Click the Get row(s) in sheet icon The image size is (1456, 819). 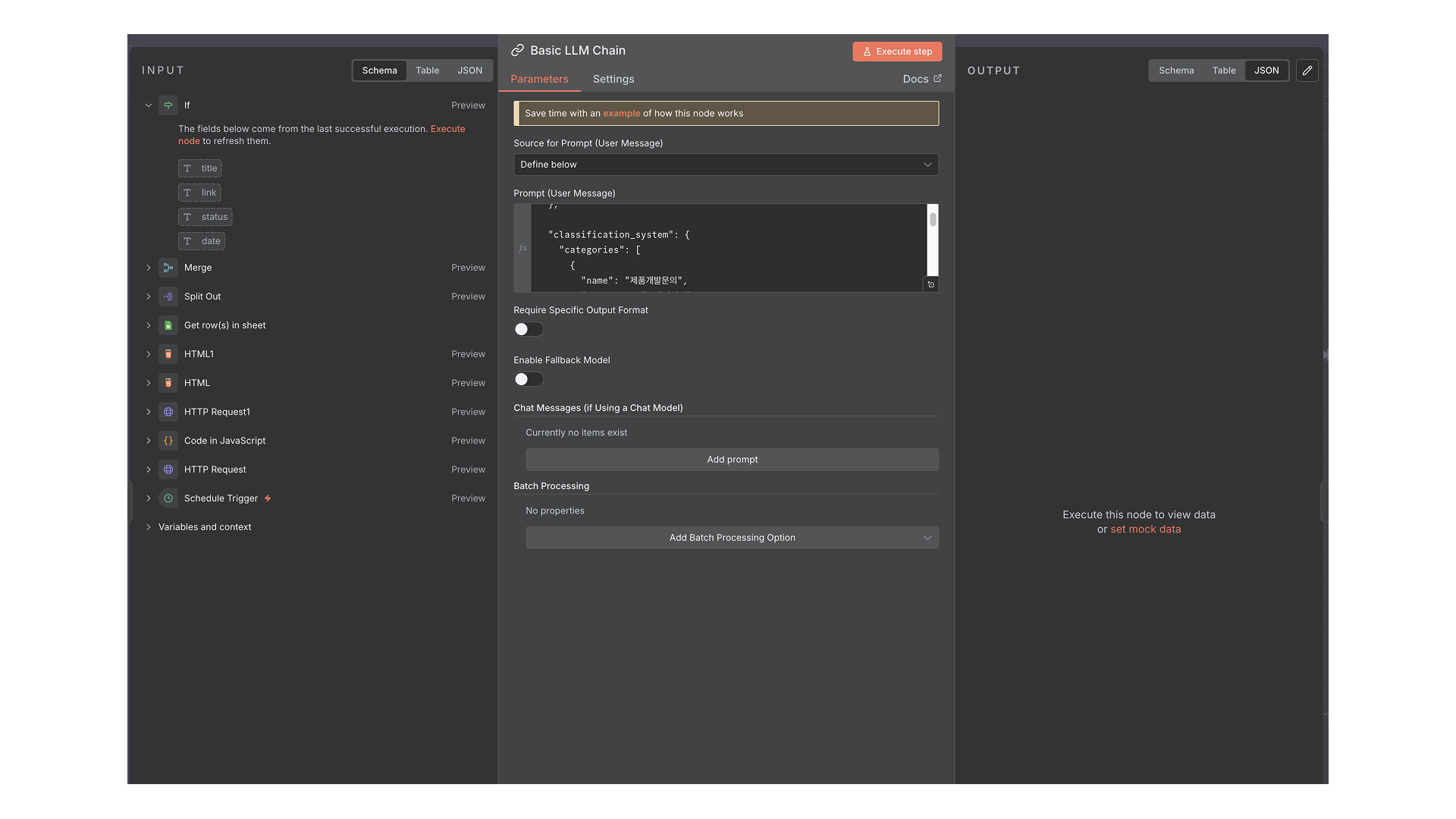(168, 325)
